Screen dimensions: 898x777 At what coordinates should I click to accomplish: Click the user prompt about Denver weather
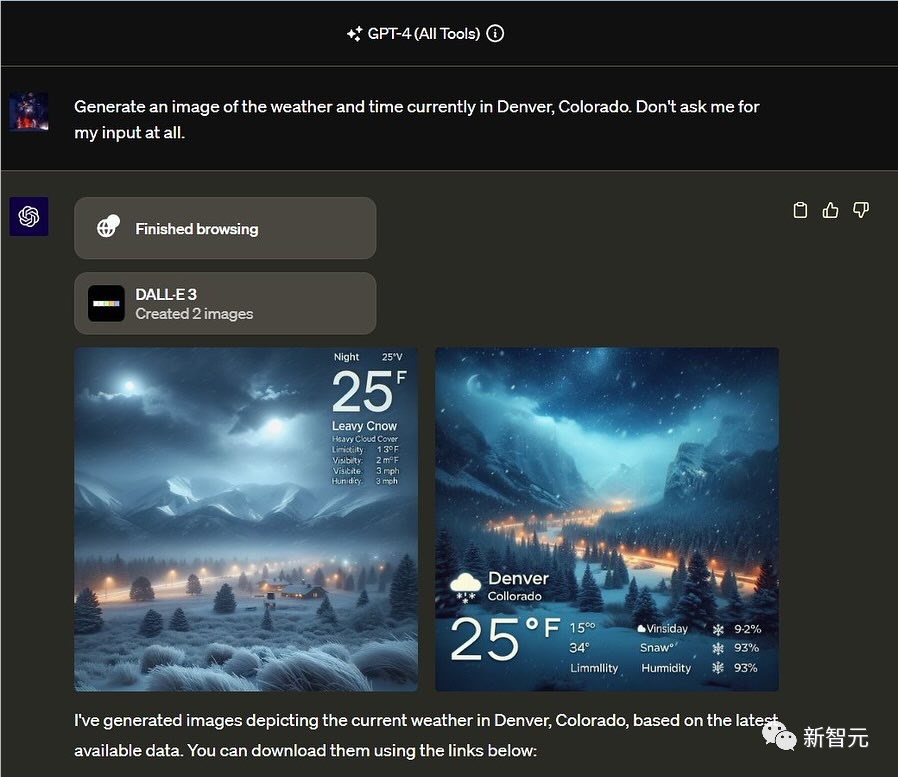click(x=417, y=119)
